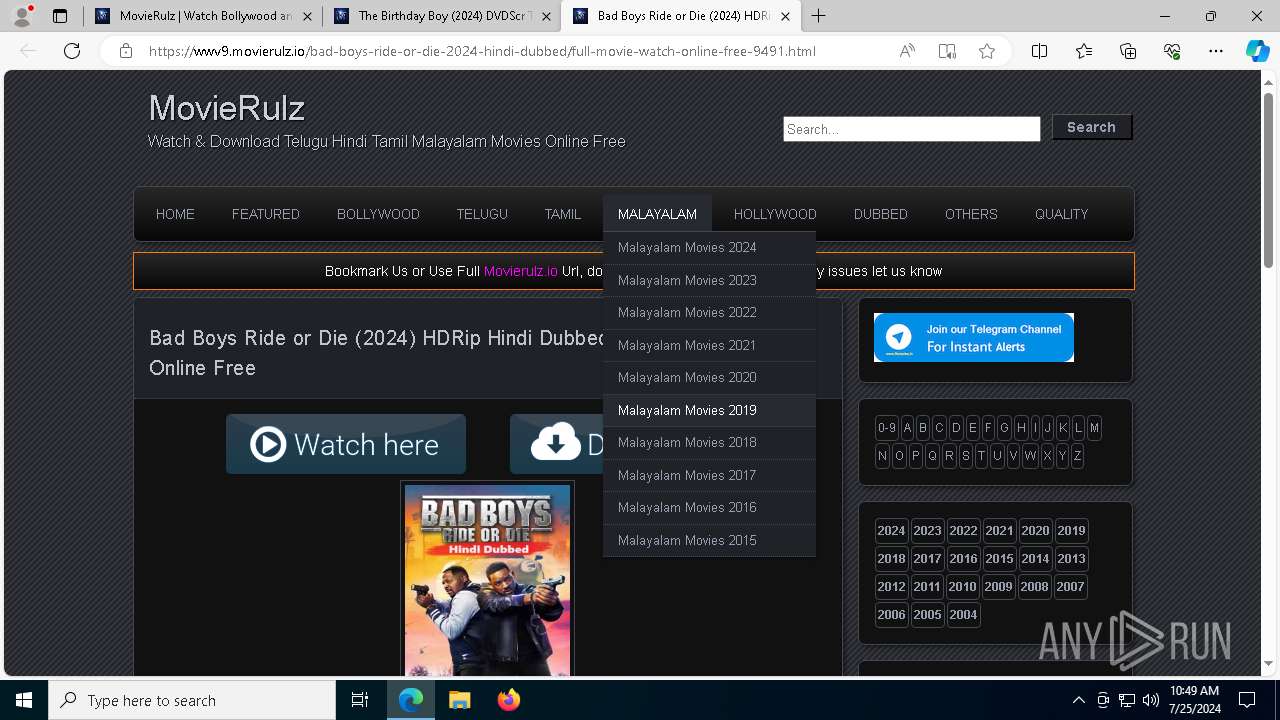Choose Malayalam Movies 2019 entry
The height and width of the screenshot is (720, 1280).
709,410
